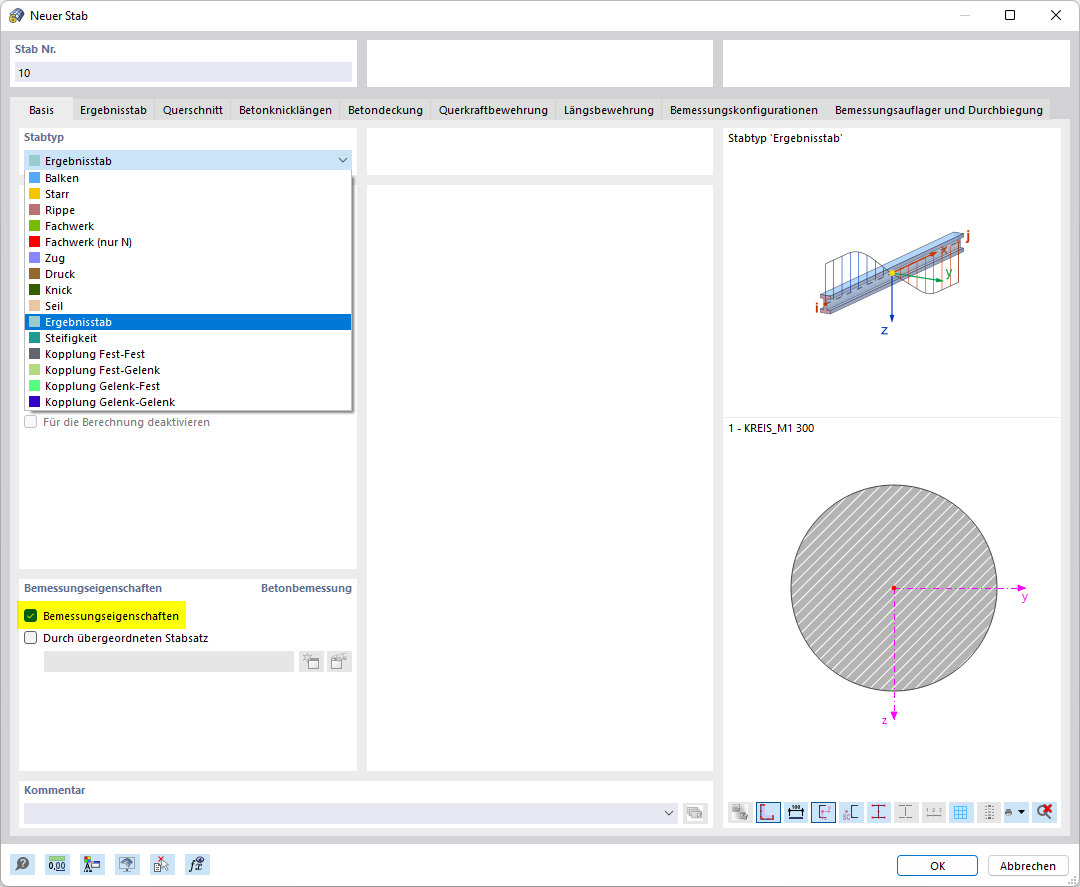Choose Zug from the Stabtyp list
This screenshot has width=1080, height=887.
(x=188, y=258)
